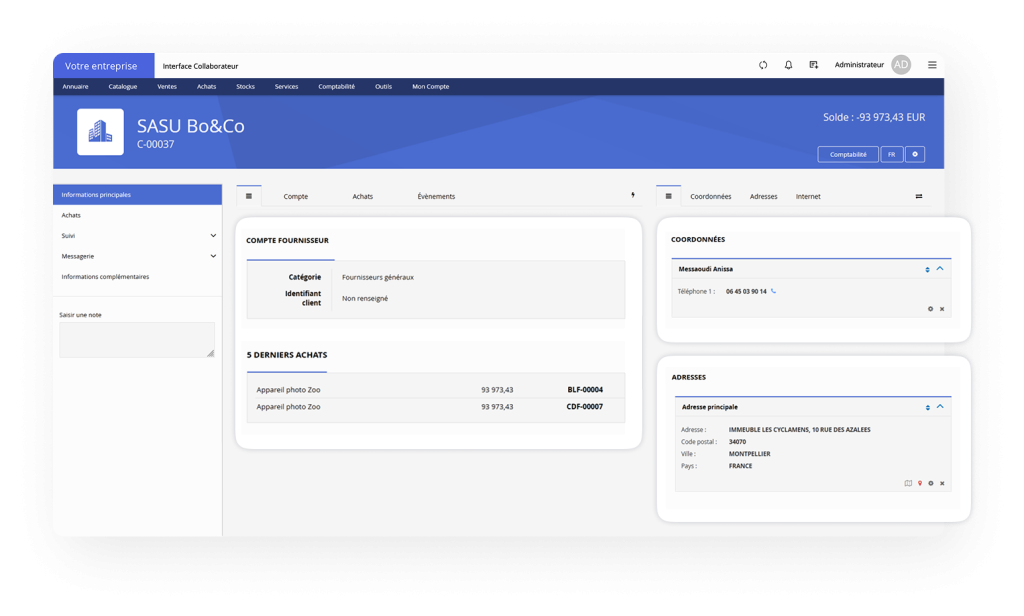1024x616 pixels.
Task: Click the refresh sync icon in header
Action: [763, 65]
